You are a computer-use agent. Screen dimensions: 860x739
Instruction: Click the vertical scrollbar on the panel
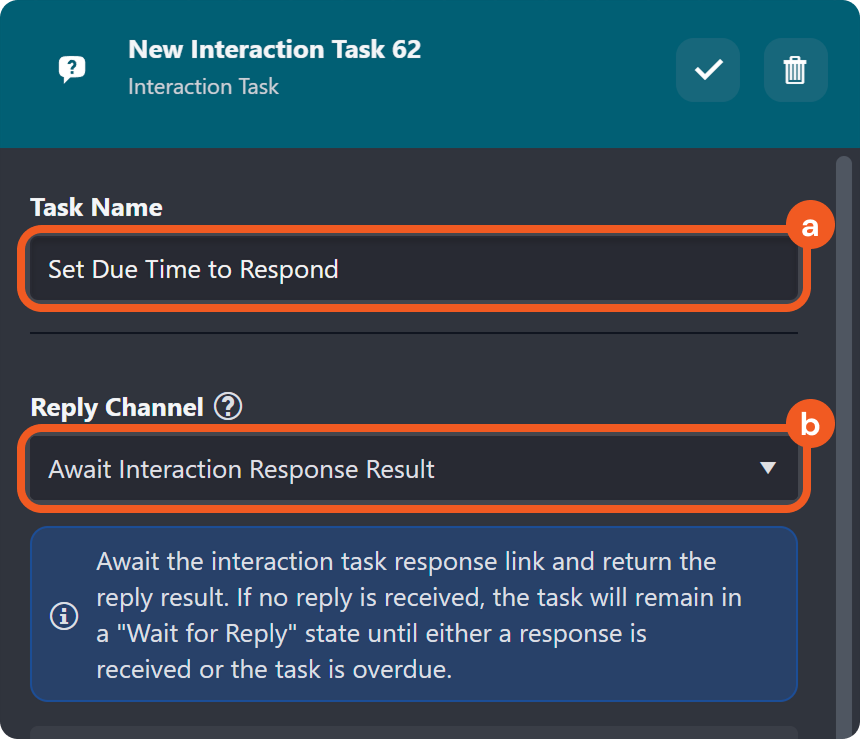tap(844, 440)
